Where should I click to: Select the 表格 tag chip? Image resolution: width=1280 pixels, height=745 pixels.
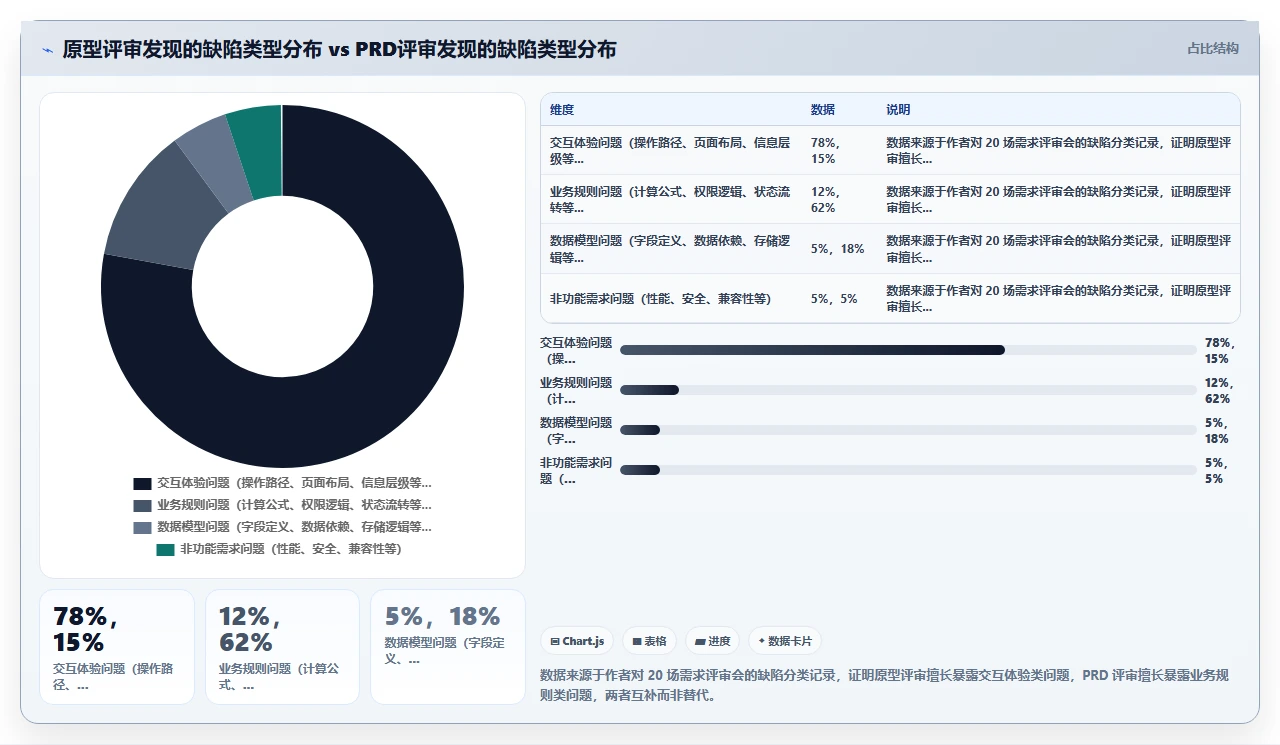pos(649,641)
